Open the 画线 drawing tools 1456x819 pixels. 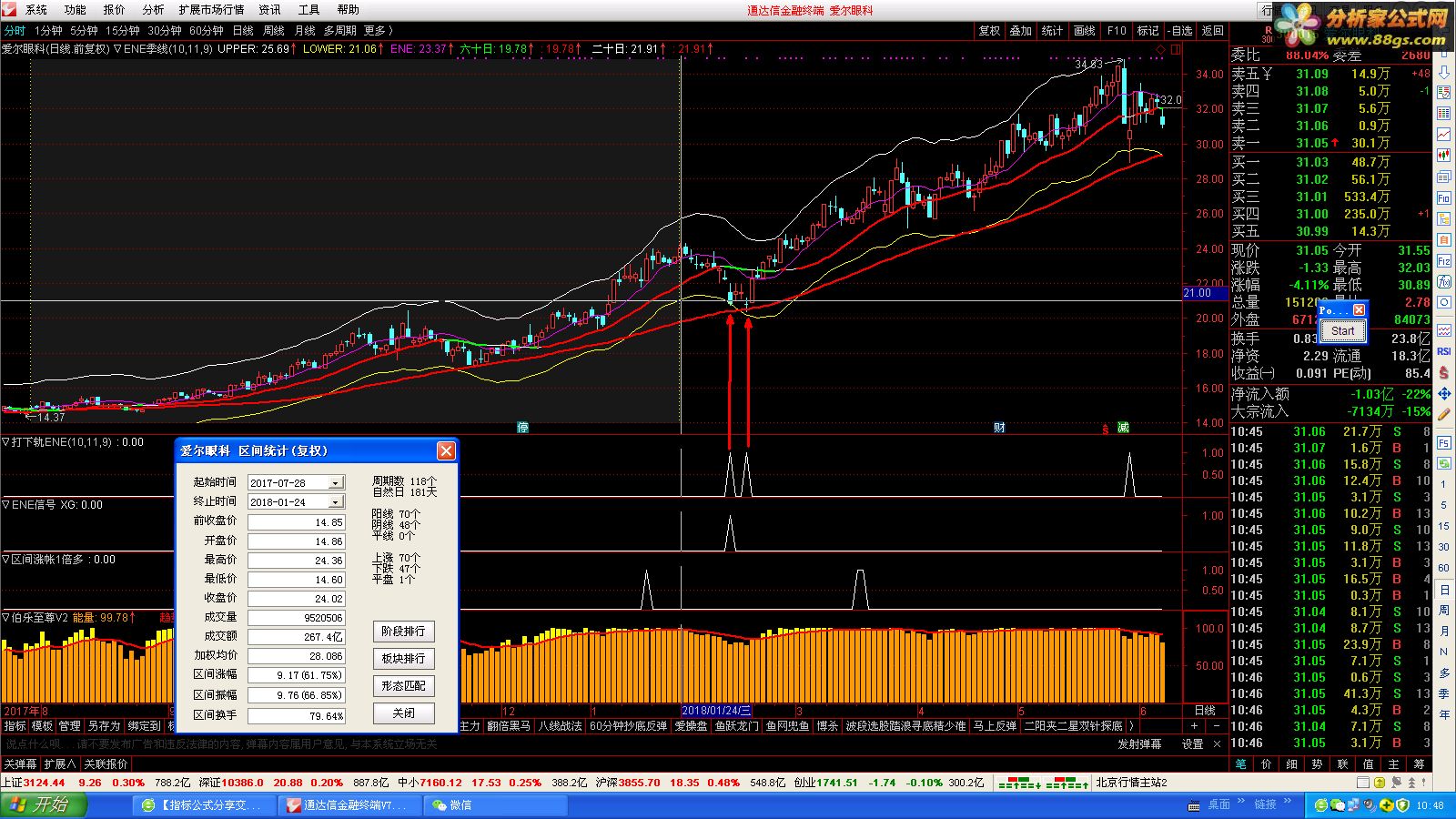[1085, 31]
